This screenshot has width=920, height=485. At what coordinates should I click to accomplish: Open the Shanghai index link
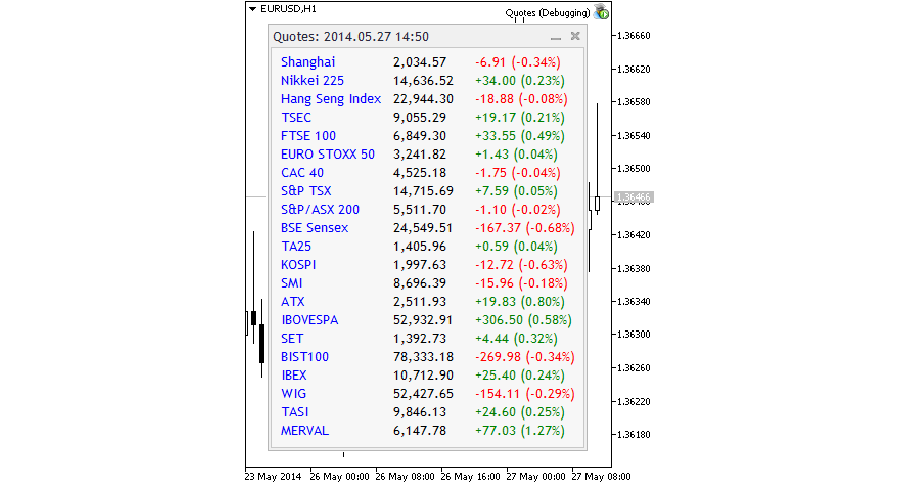(308, 62)
